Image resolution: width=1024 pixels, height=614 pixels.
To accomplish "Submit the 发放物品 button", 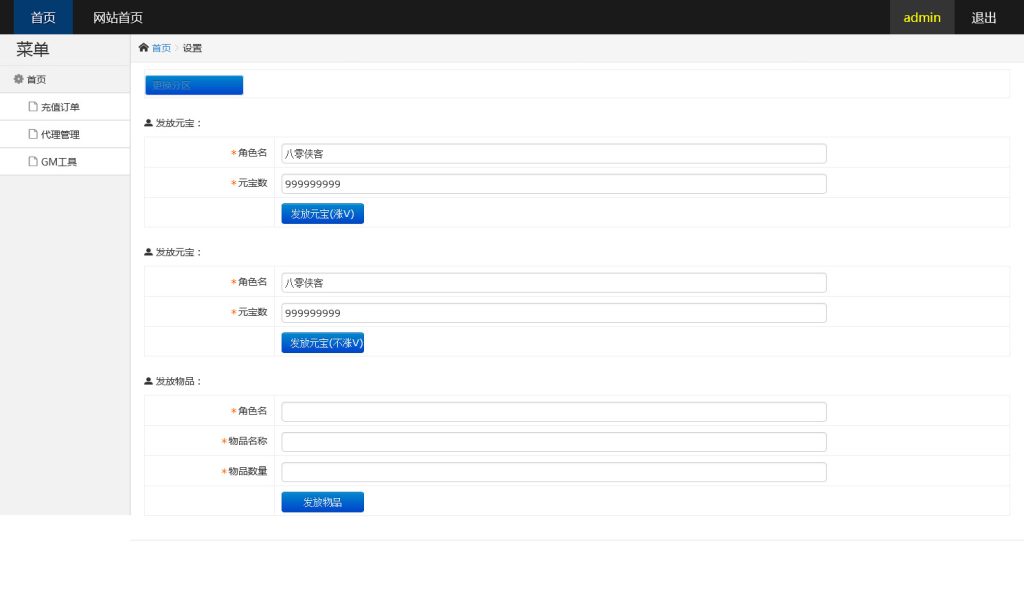I will pos(322,502).
